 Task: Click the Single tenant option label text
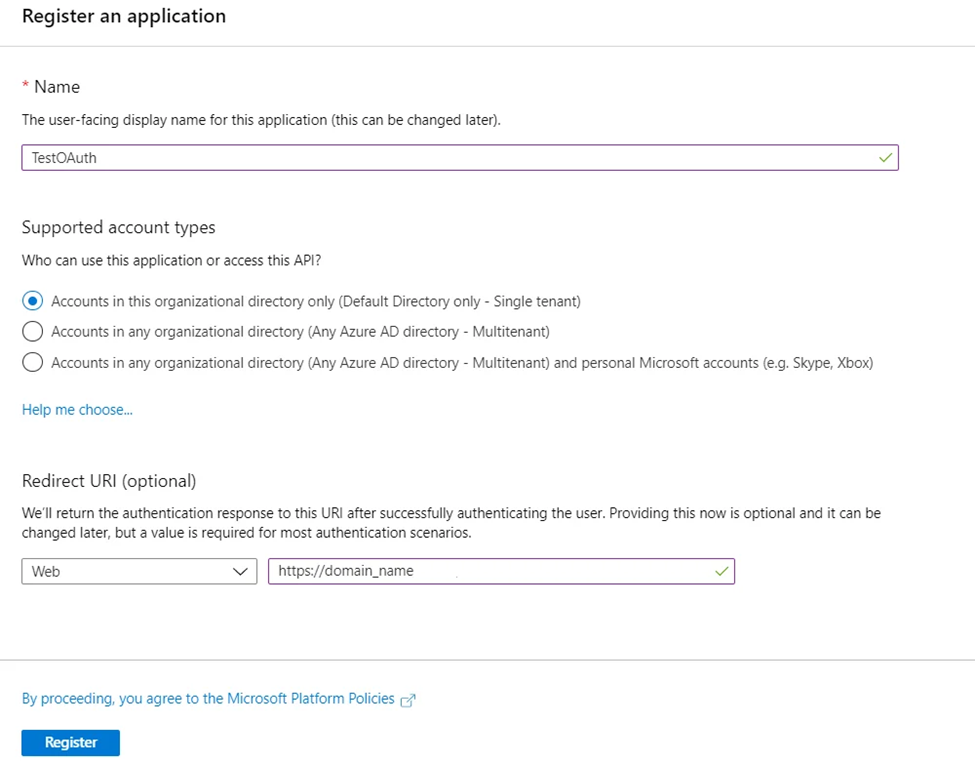[316, 302]
